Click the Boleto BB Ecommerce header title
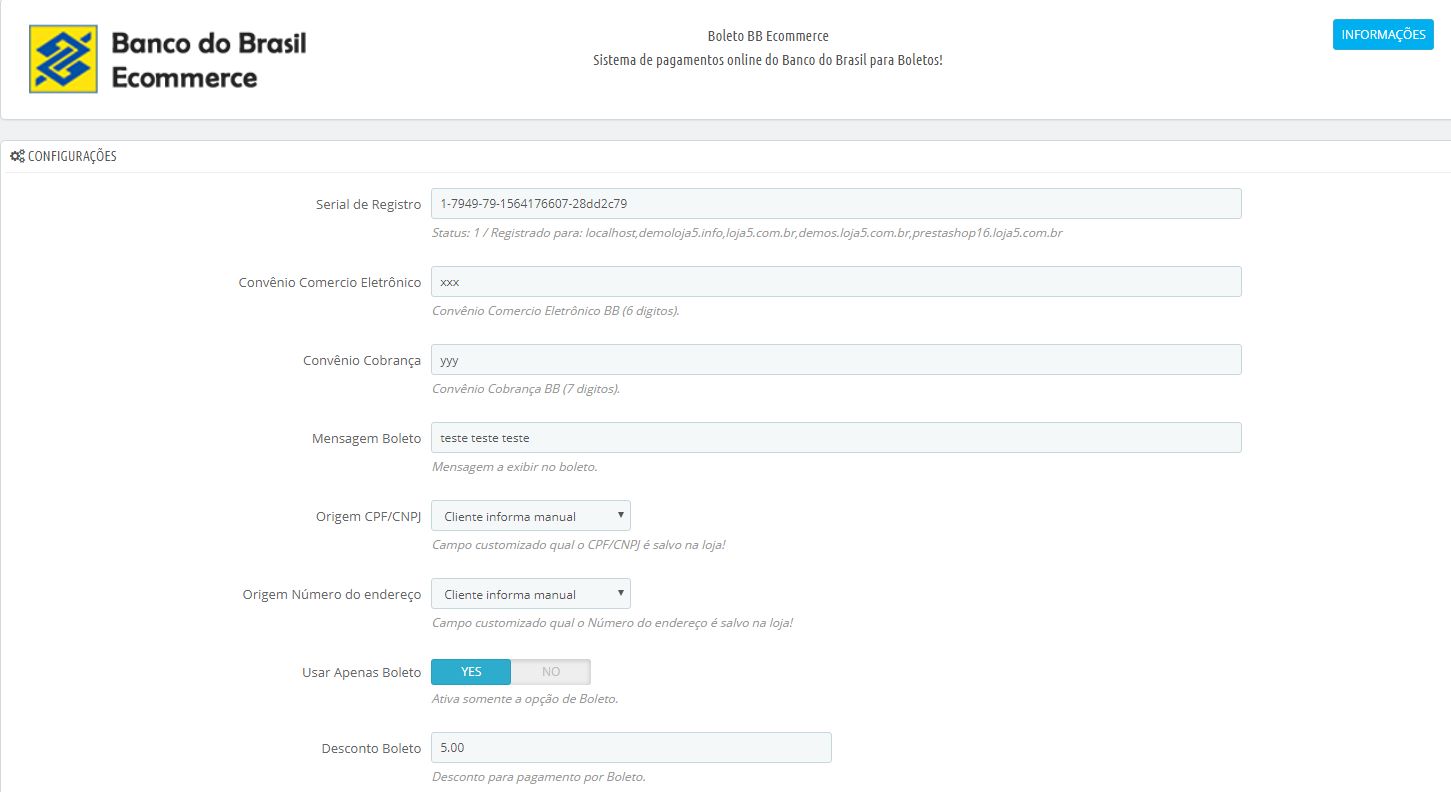Screen dimensions: 1451x792 [767, 37]
